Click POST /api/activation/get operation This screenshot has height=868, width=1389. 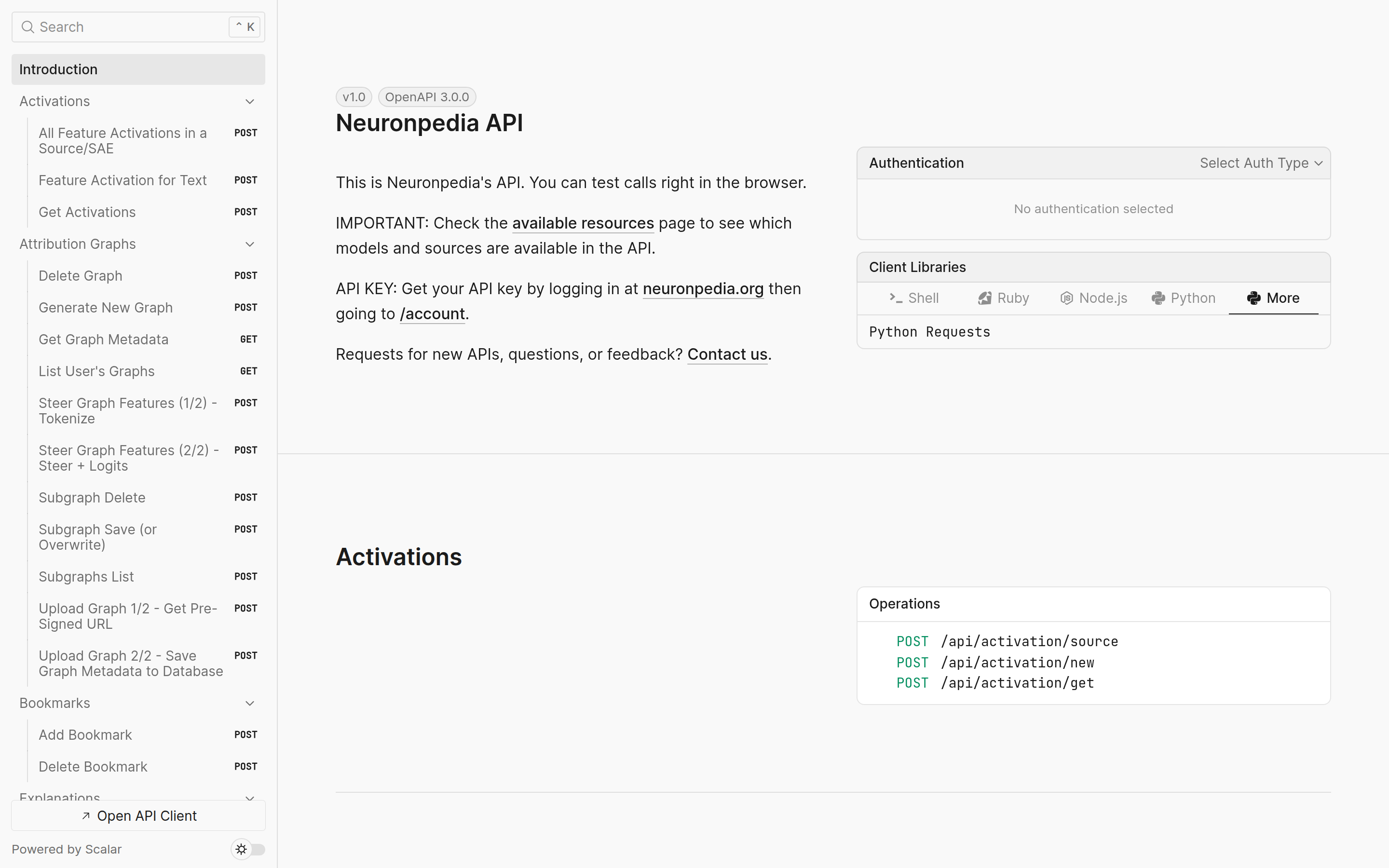994,683
